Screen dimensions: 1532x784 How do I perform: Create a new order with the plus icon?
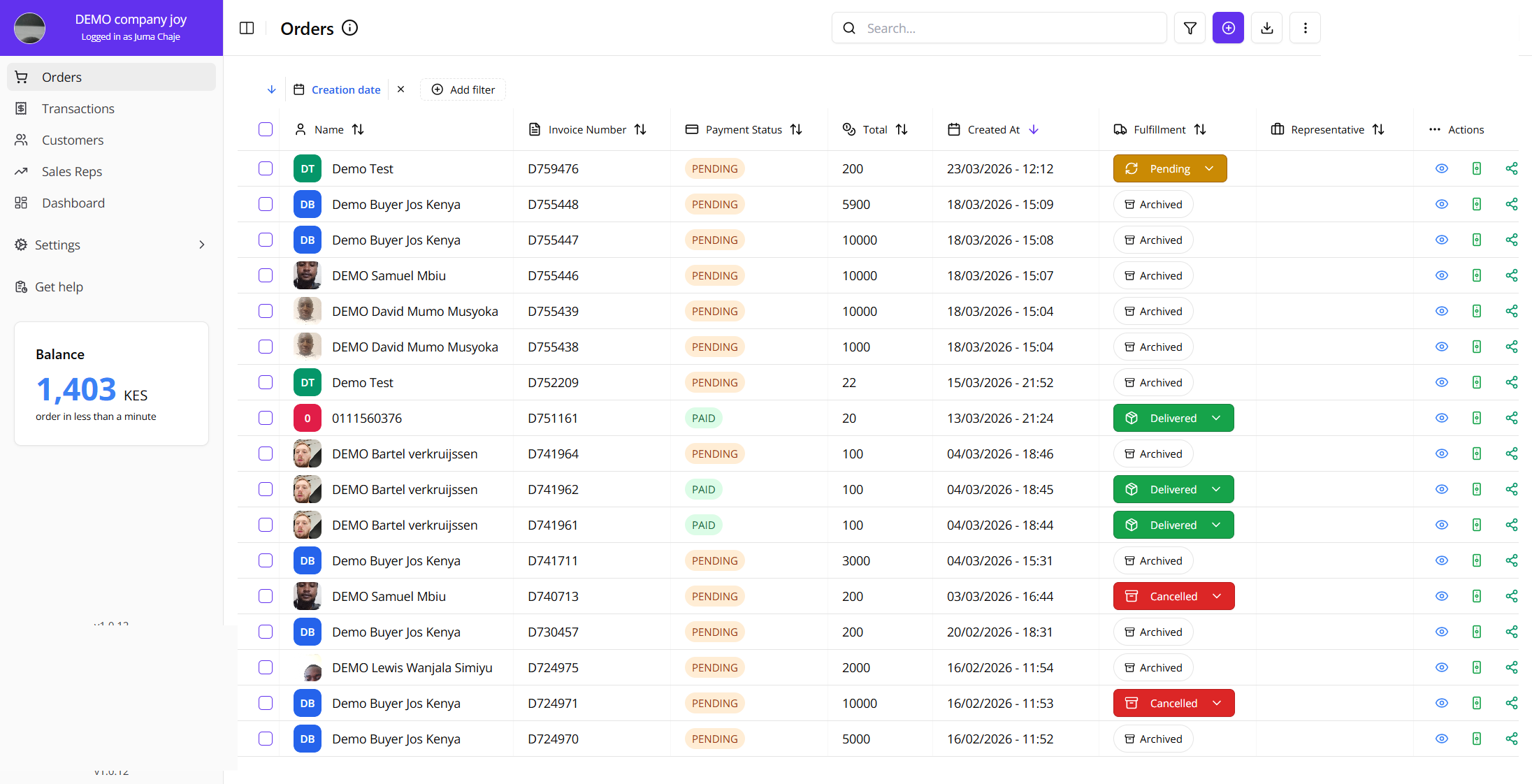tap(1228, 28)
